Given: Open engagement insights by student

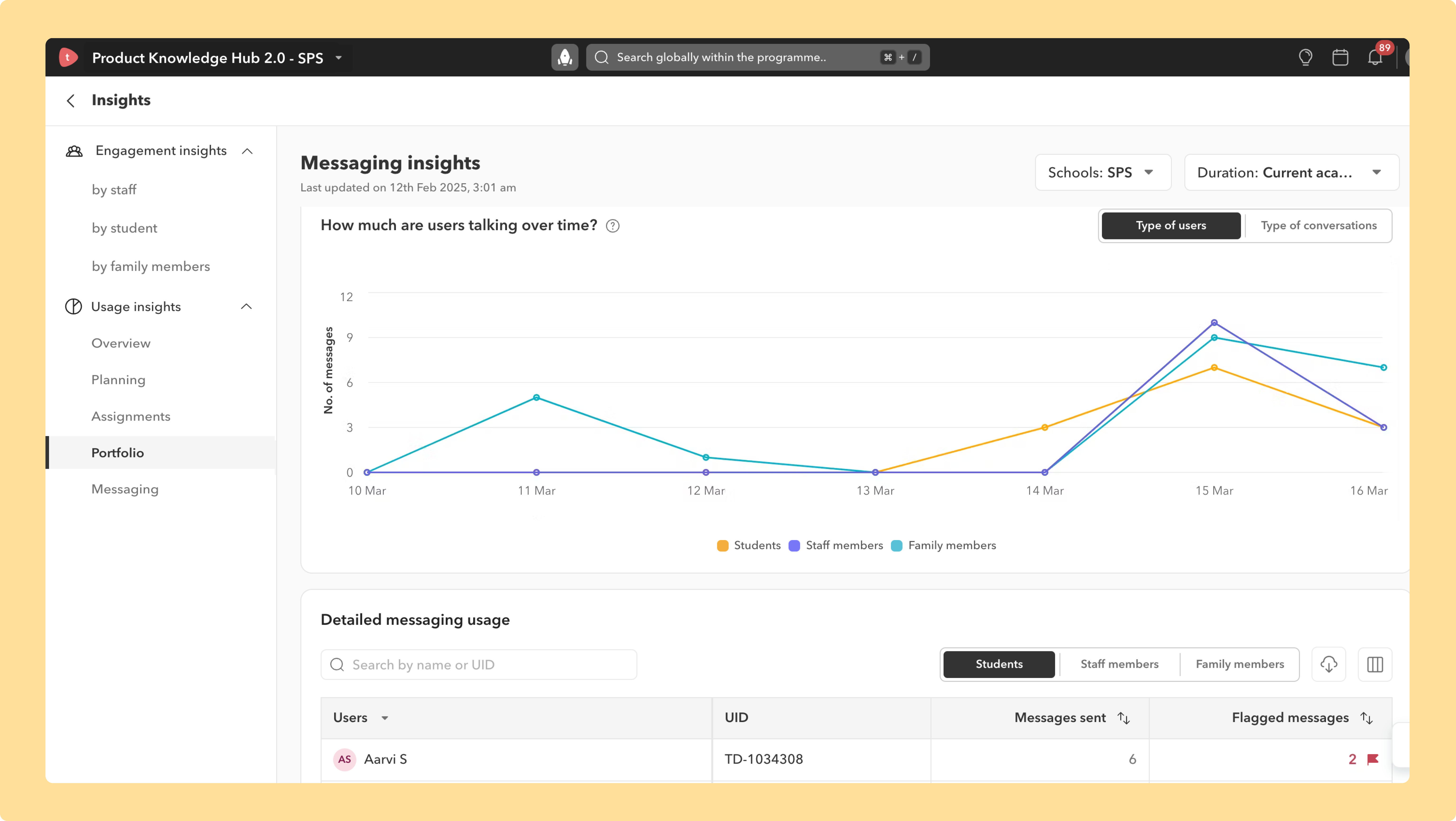Looking at the screenshot, I should click(124, 228).
